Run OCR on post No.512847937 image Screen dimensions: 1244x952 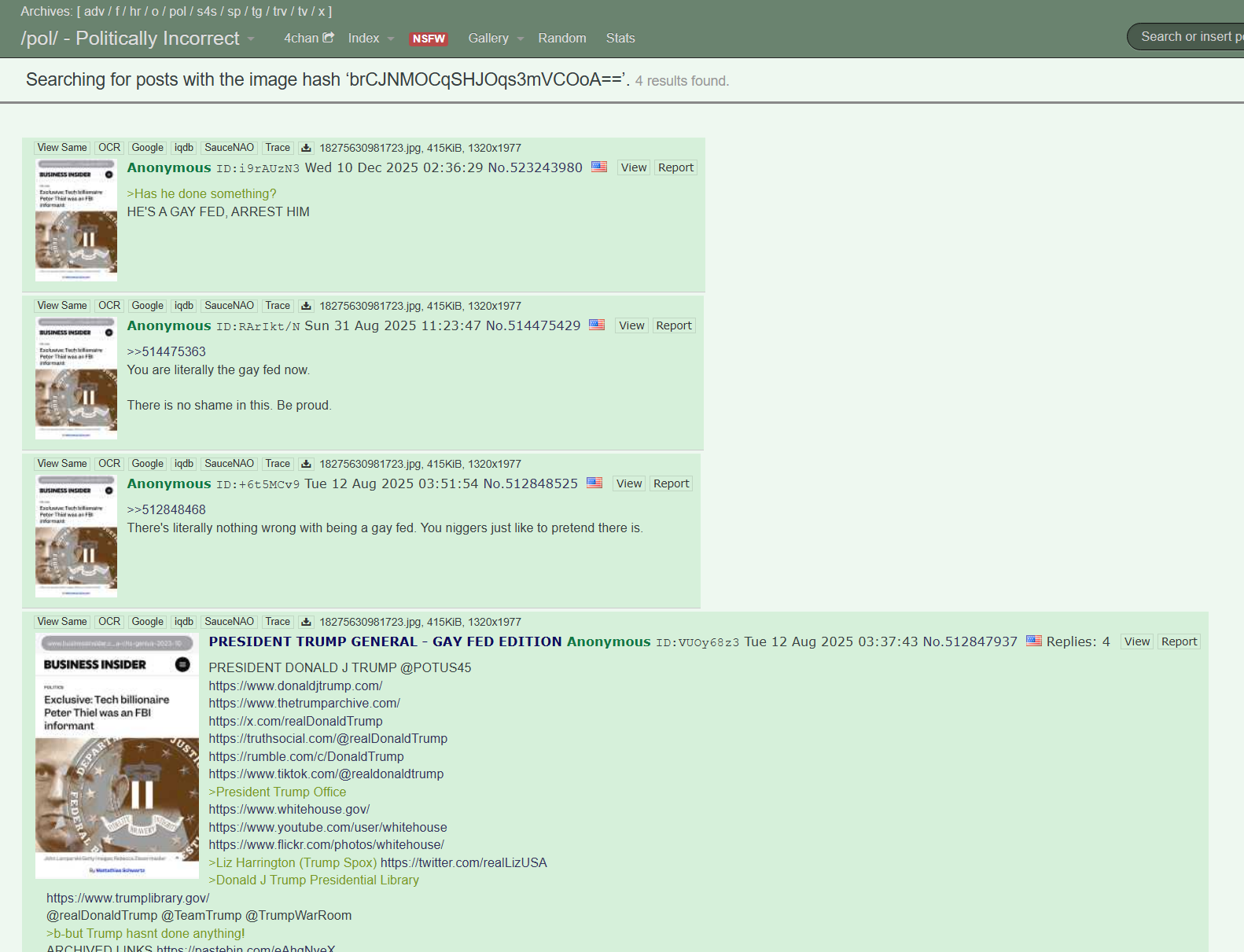[x=109, y=622]
